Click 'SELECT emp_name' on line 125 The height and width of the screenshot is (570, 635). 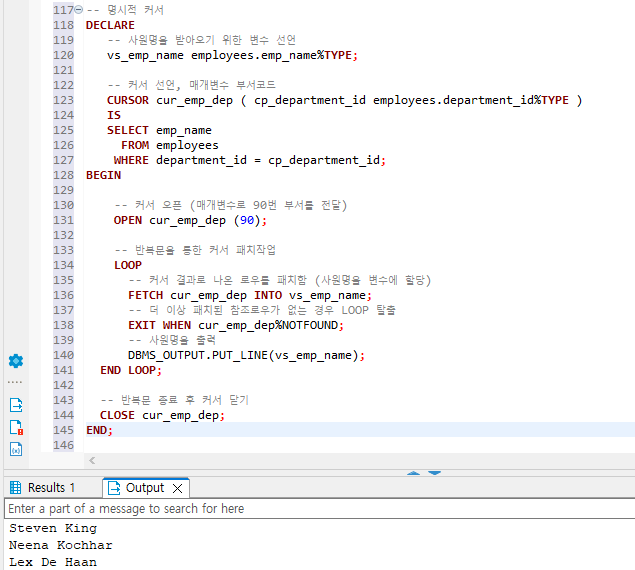[159, 130]
